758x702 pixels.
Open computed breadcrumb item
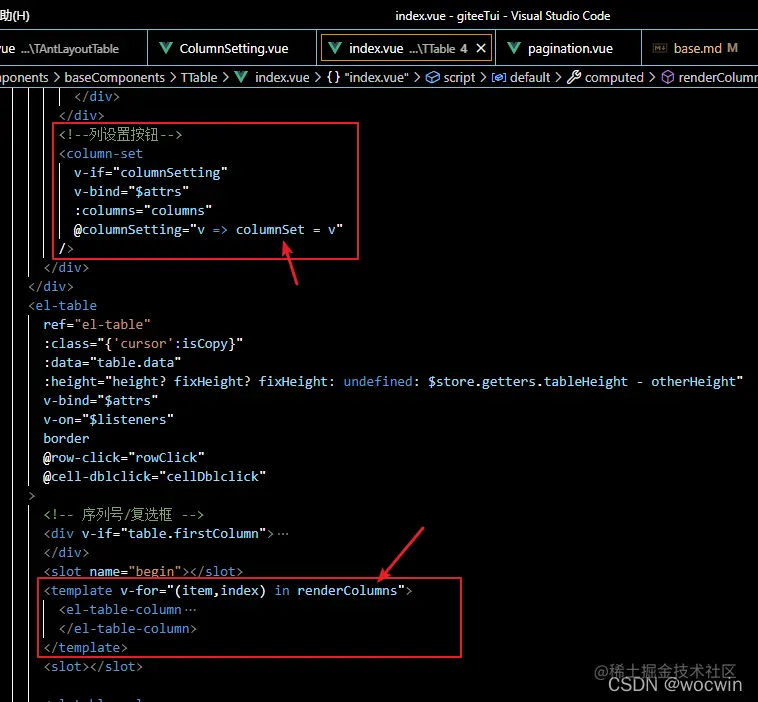(x=614, y=77)
